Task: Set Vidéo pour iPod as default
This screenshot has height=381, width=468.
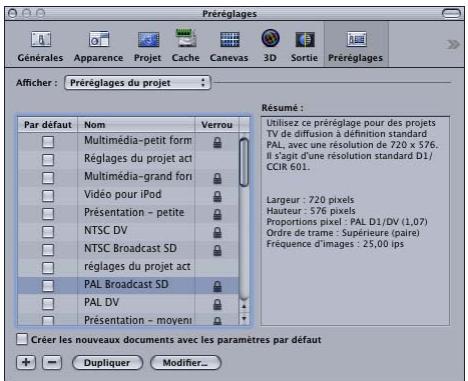Action: [48, 196]
